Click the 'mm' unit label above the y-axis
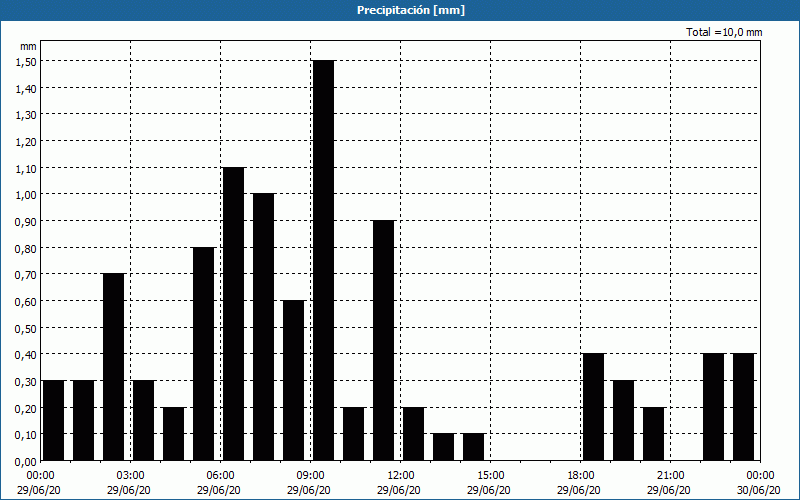Screen dimensions: 800x500 click(x=28, y=46)
